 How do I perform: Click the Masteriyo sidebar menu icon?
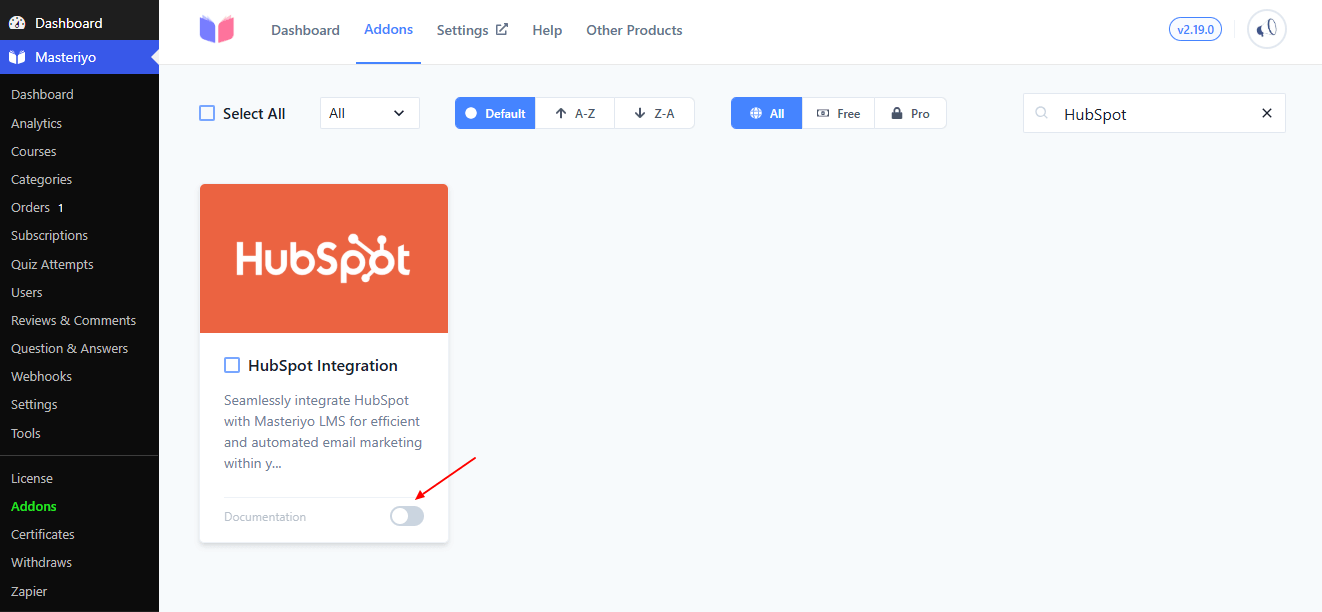17,57
